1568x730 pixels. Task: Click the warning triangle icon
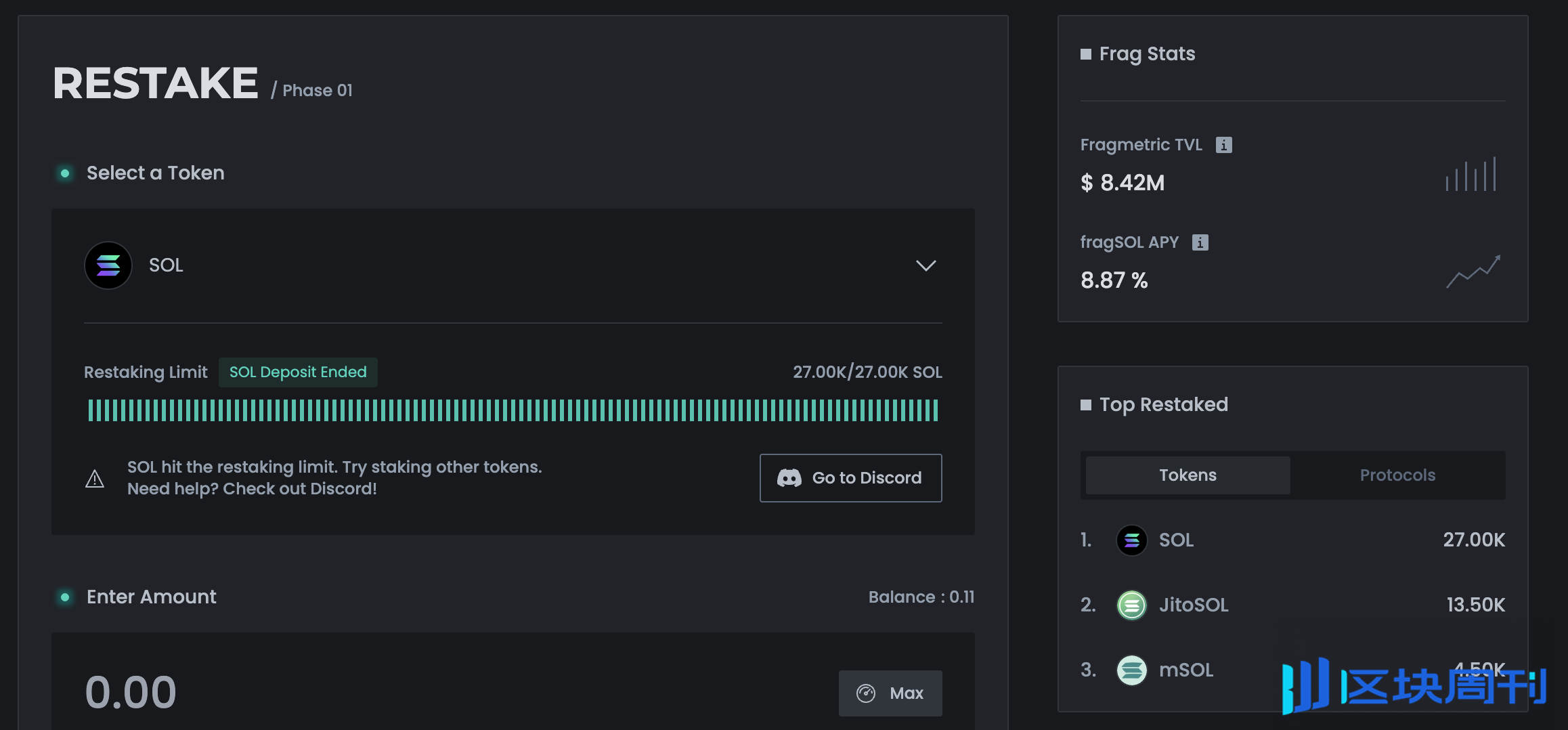click(x=95, y=479)
